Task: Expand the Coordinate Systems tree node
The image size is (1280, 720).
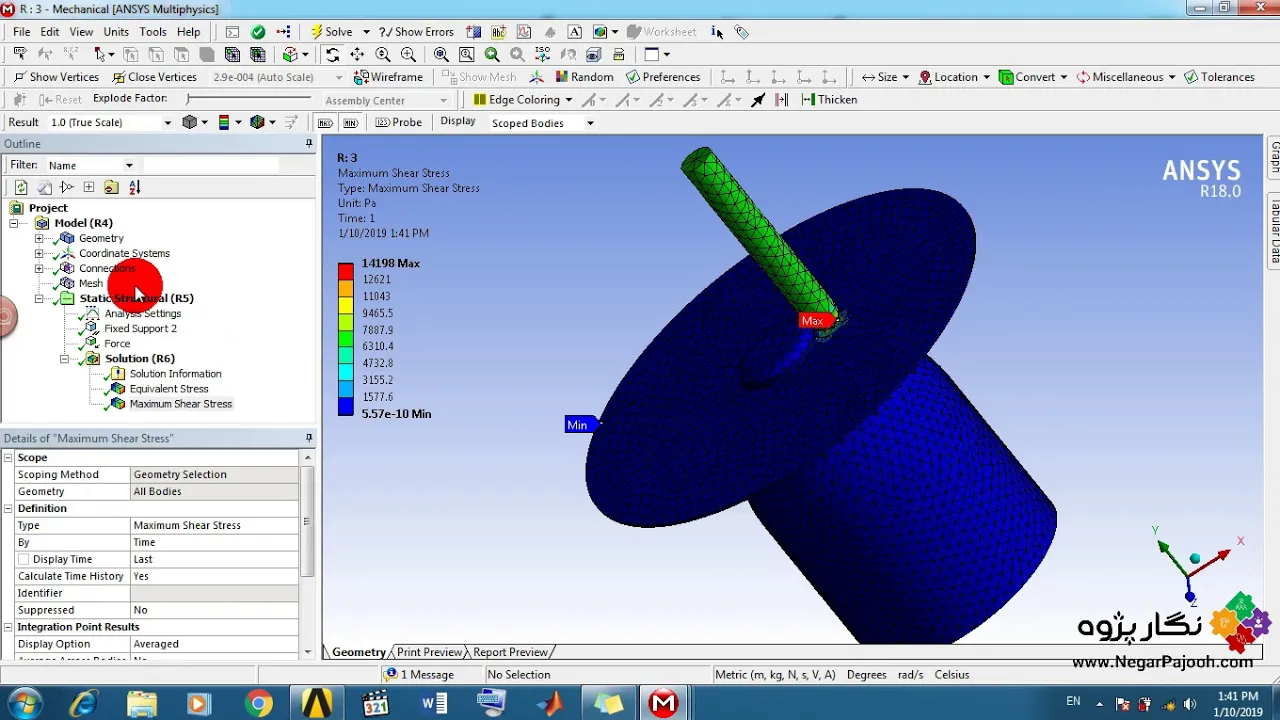Action: (x=39, y=253)
